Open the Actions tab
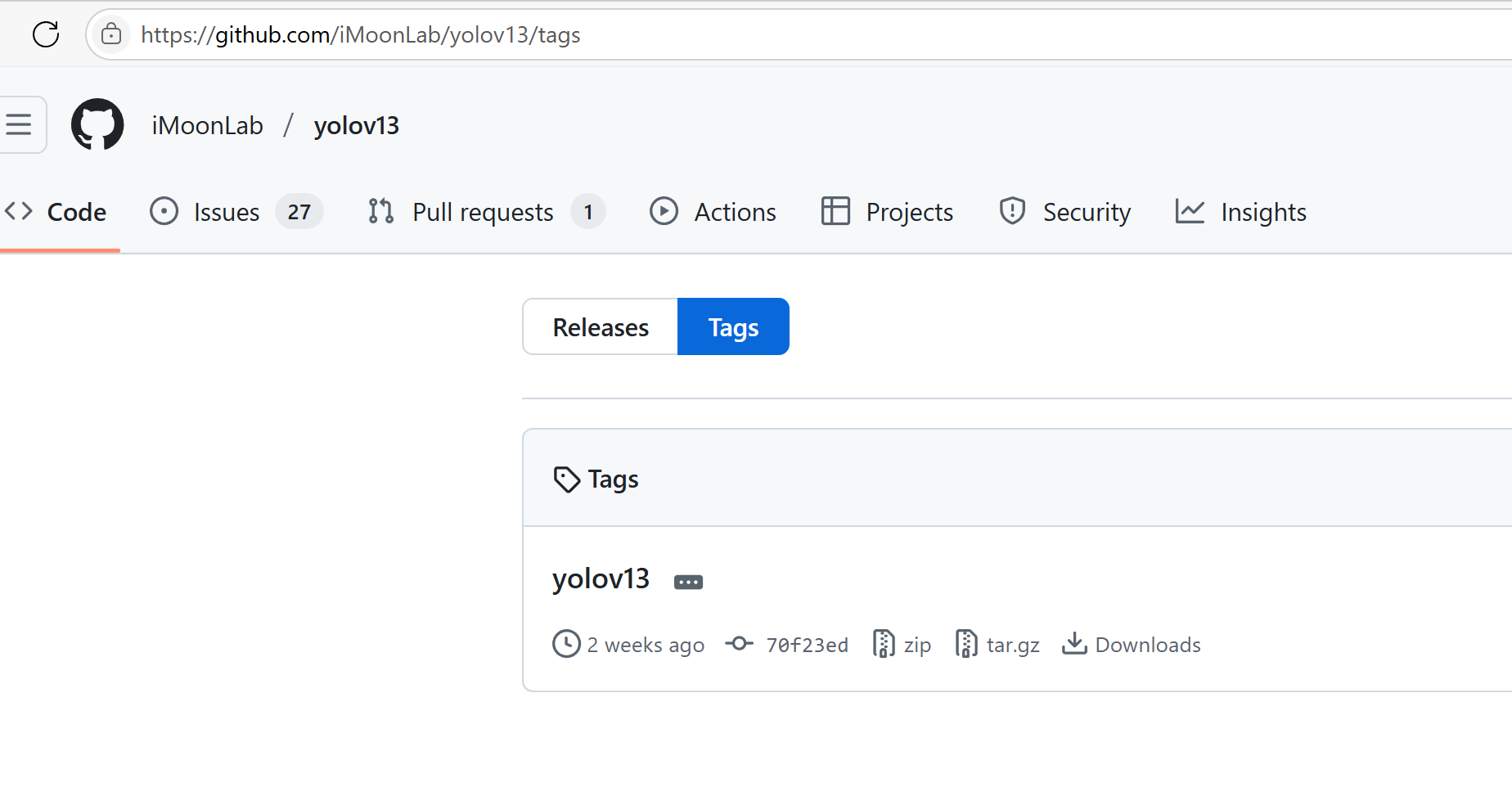The image size is (1512, 792). point(713,212)
